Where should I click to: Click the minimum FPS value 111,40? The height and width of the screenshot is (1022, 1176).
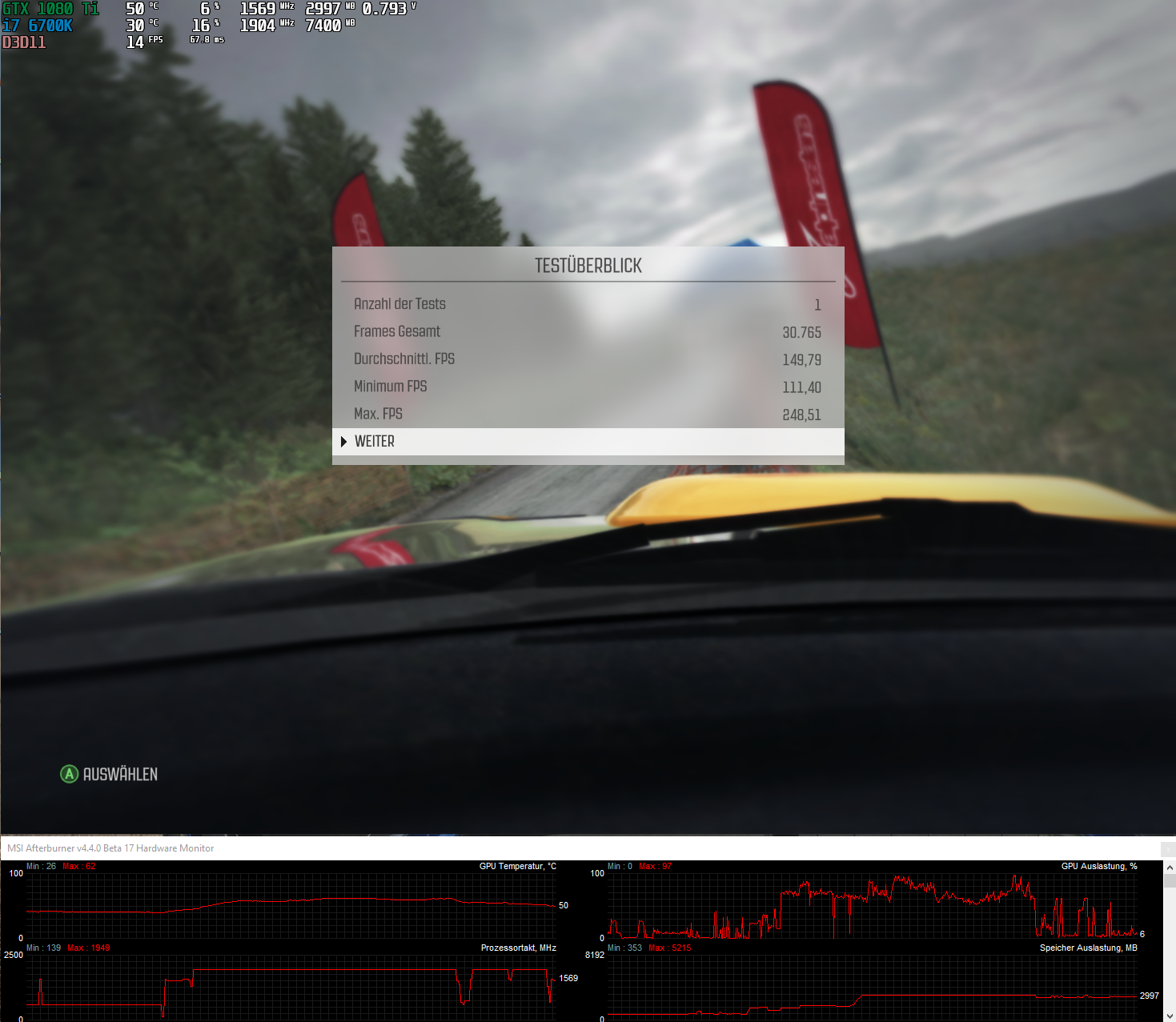pos(801,387)
